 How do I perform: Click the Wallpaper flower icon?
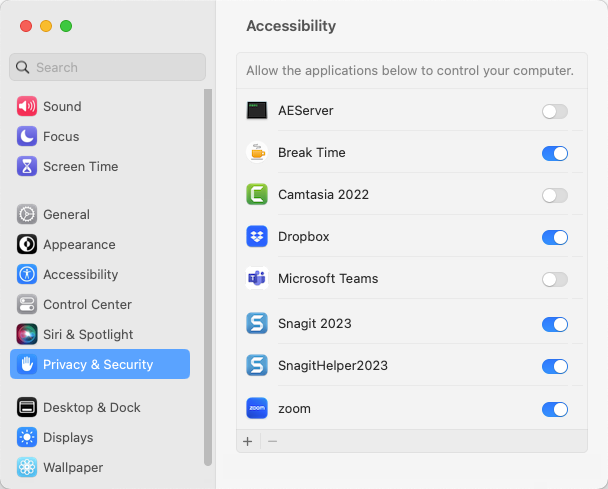[x=27, y=467]
